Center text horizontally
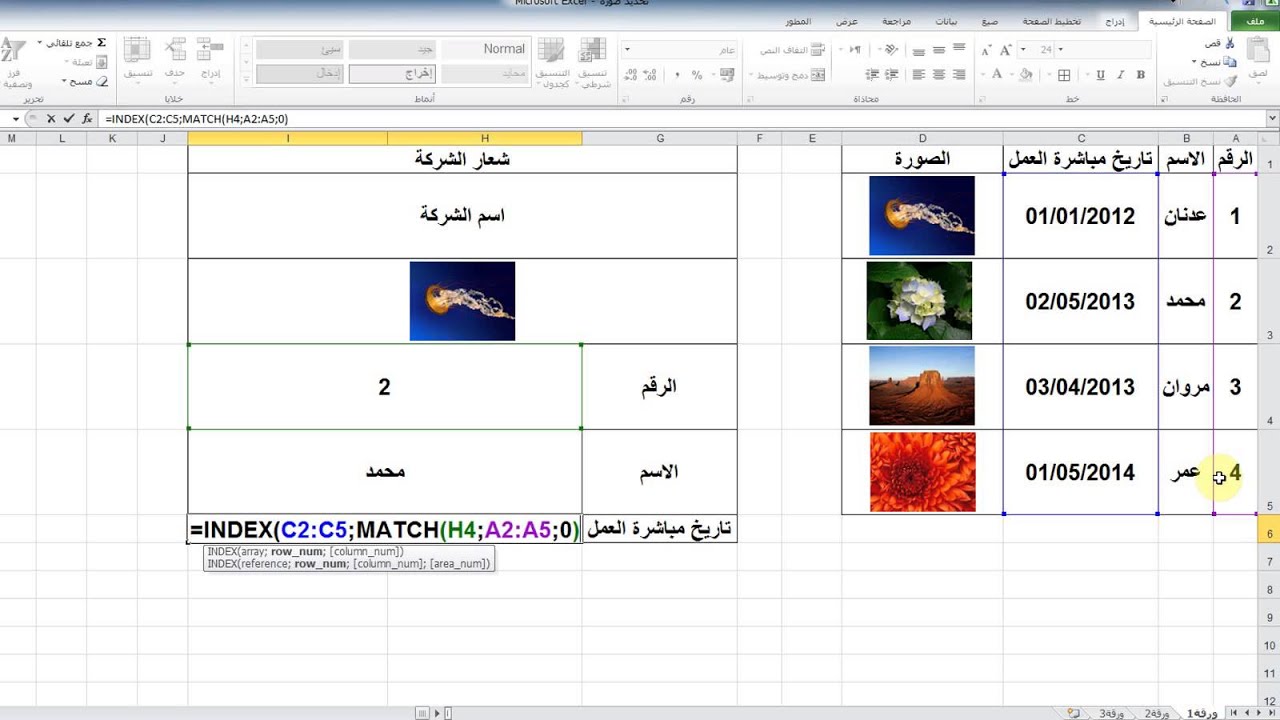The image size is (1280, 720). [x=939, y=75]
